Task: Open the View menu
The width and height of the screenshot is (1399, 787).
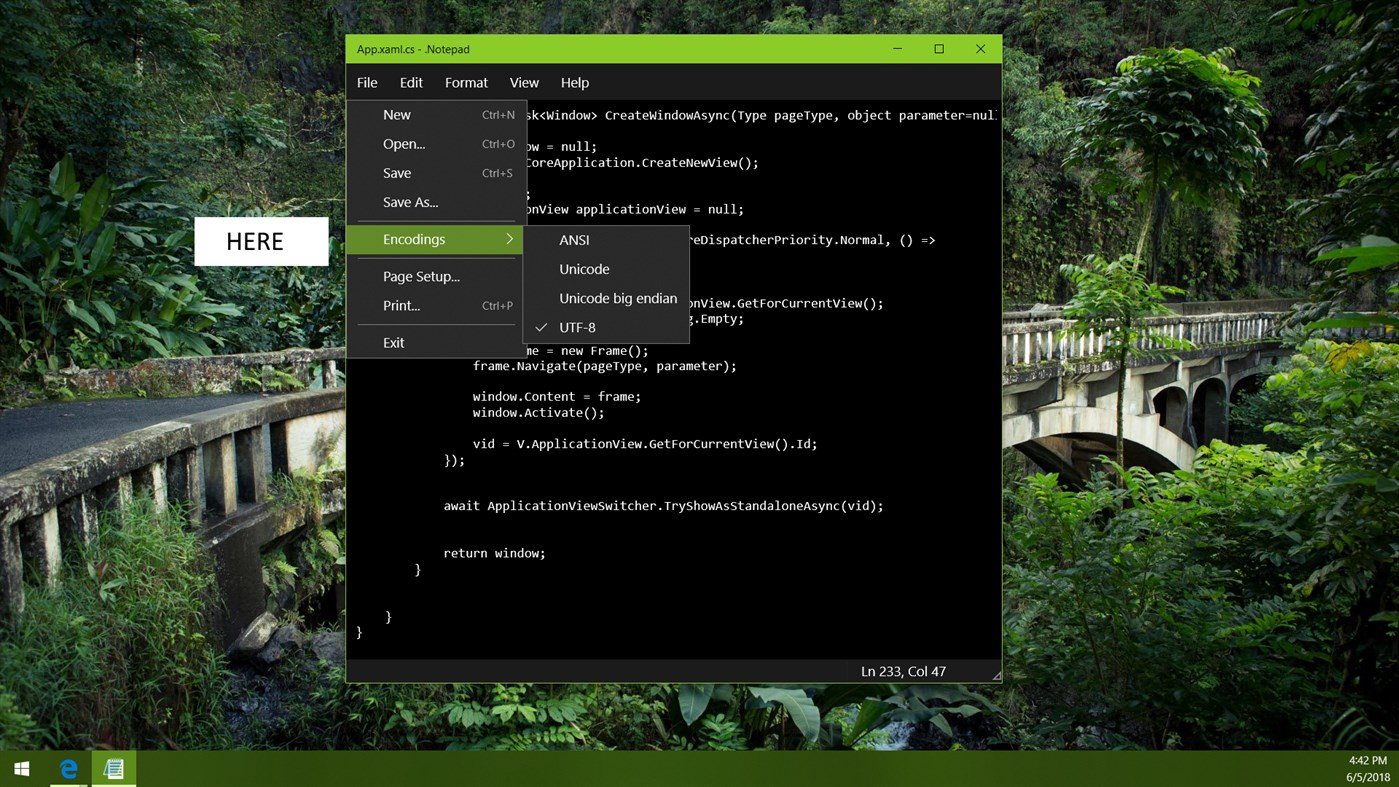Action: [x=524, y=82]
